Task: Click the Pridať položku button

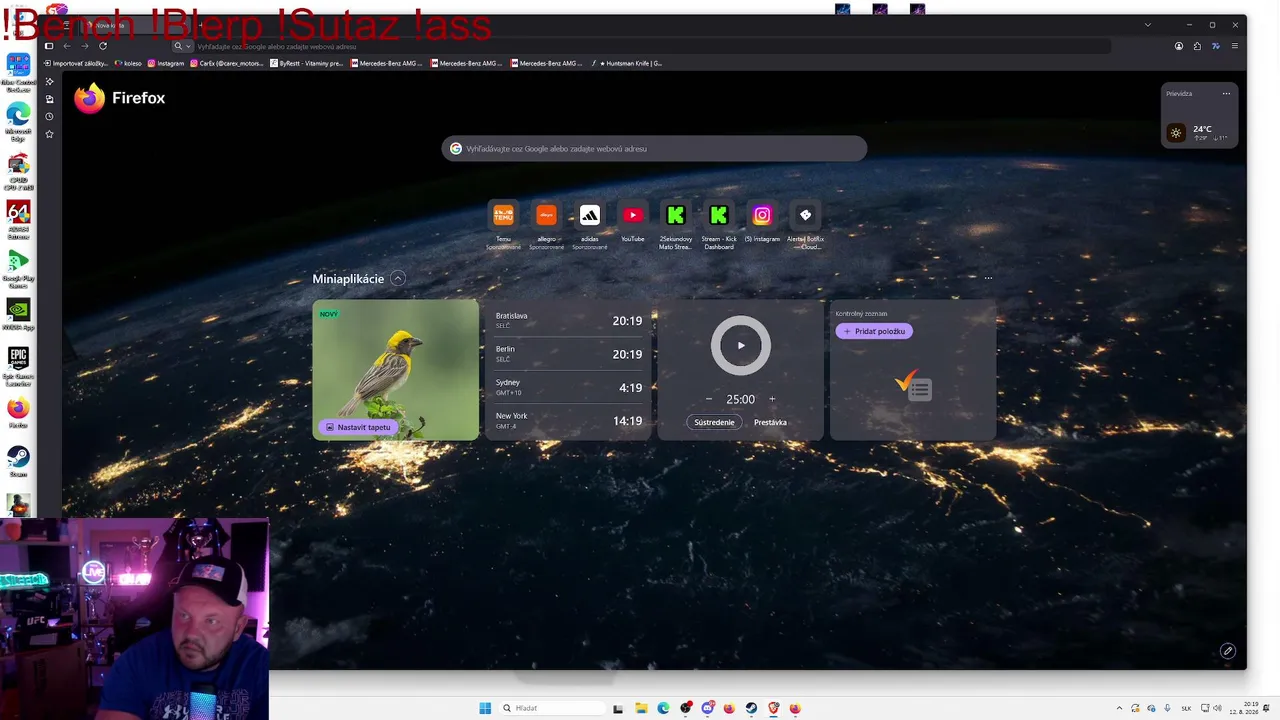Action: (x=874, y=331)
